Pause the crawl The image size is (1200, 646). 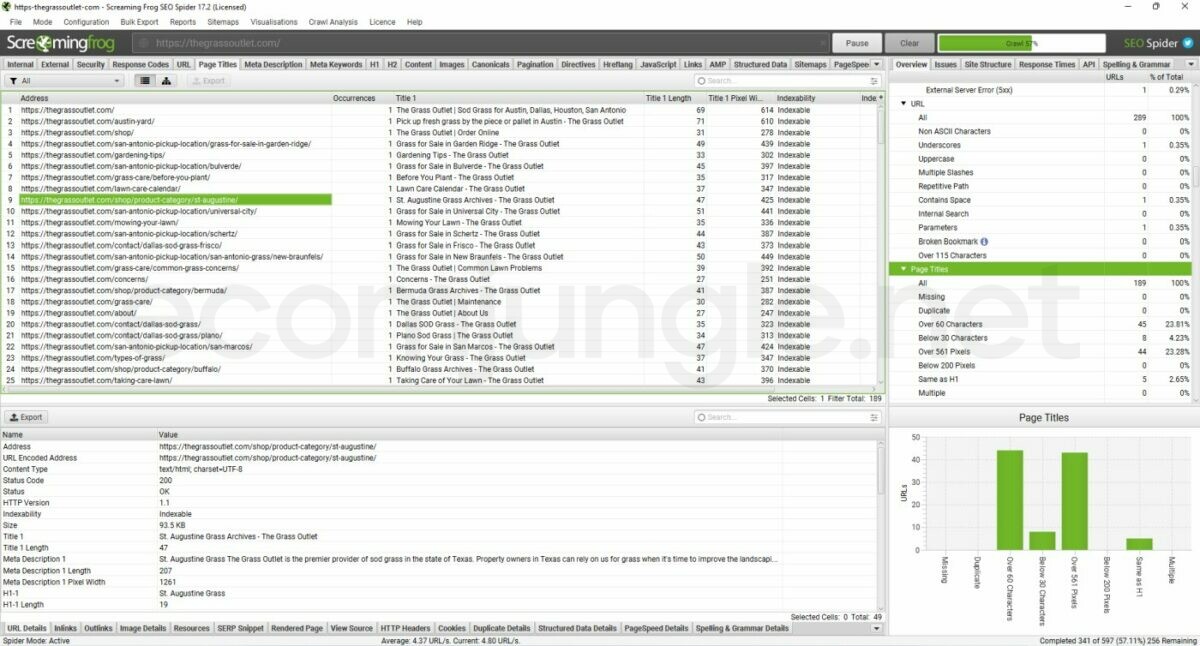(x=857, y=44)
